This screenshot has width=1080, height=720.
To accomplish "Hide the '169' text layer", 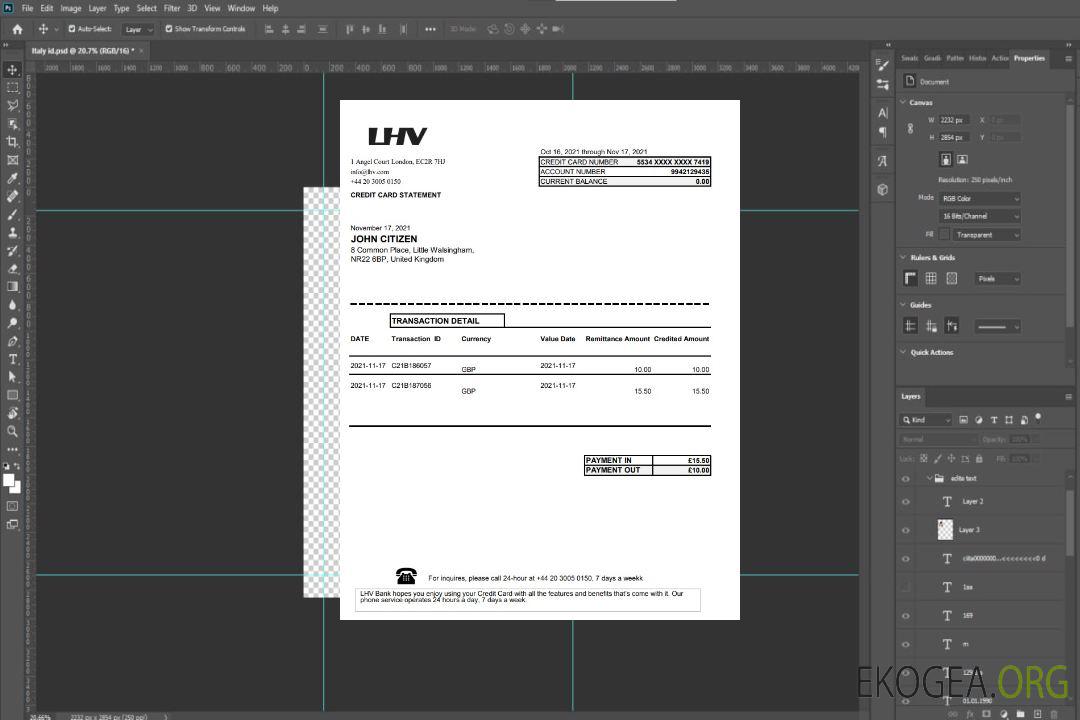I will pyautogui.click(x=906, y=616).
